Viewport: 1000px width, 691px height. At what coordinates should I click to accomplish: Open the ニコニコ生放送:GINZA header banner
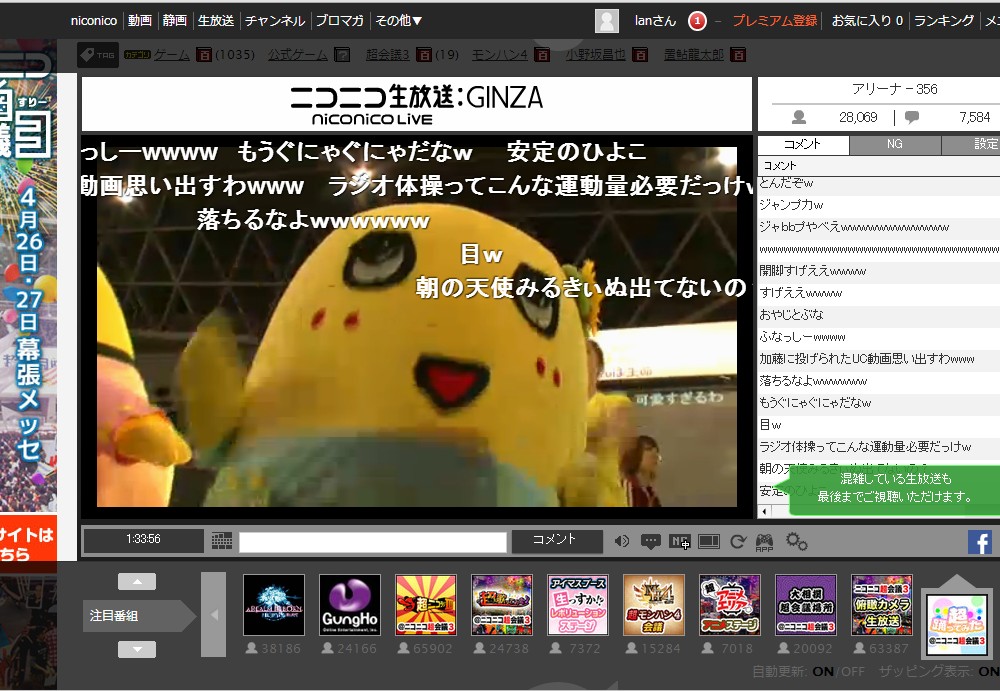click(416, 105)
